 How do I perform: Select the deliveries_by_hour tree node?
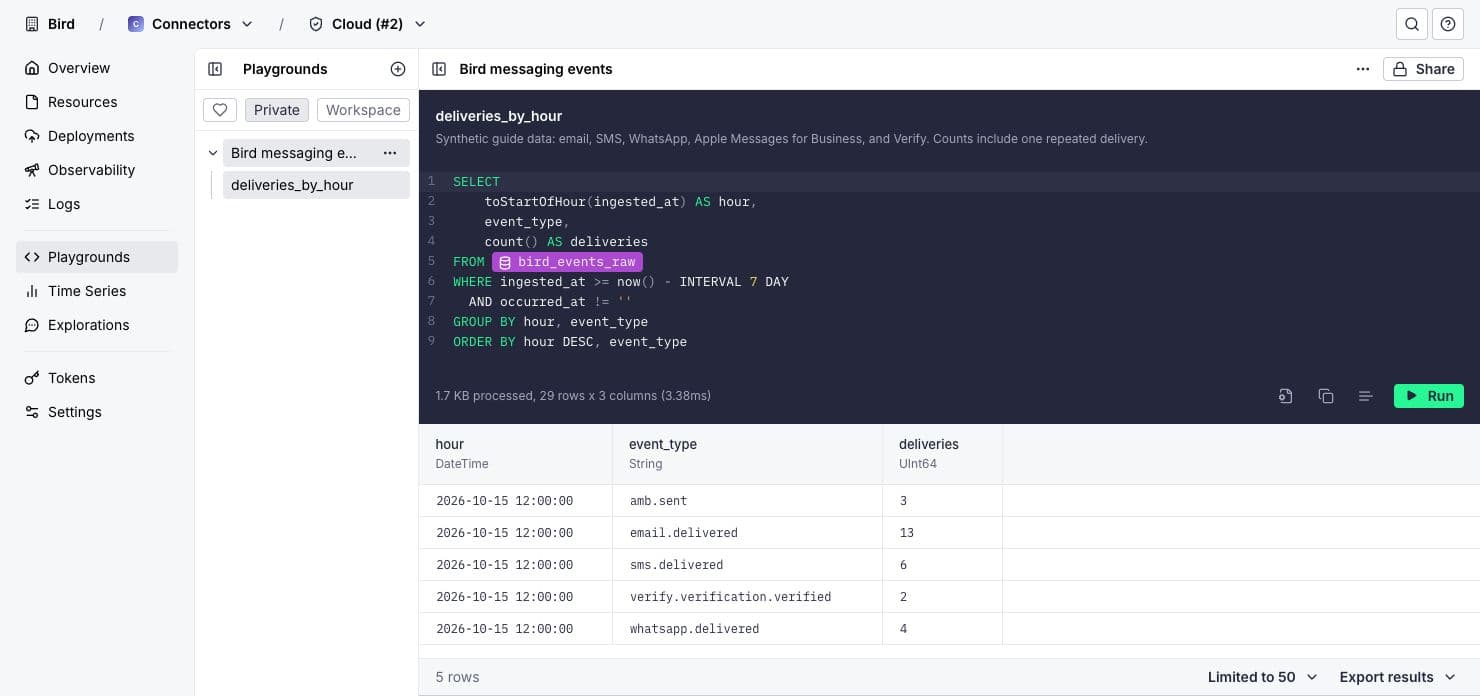tap(316, 185)
